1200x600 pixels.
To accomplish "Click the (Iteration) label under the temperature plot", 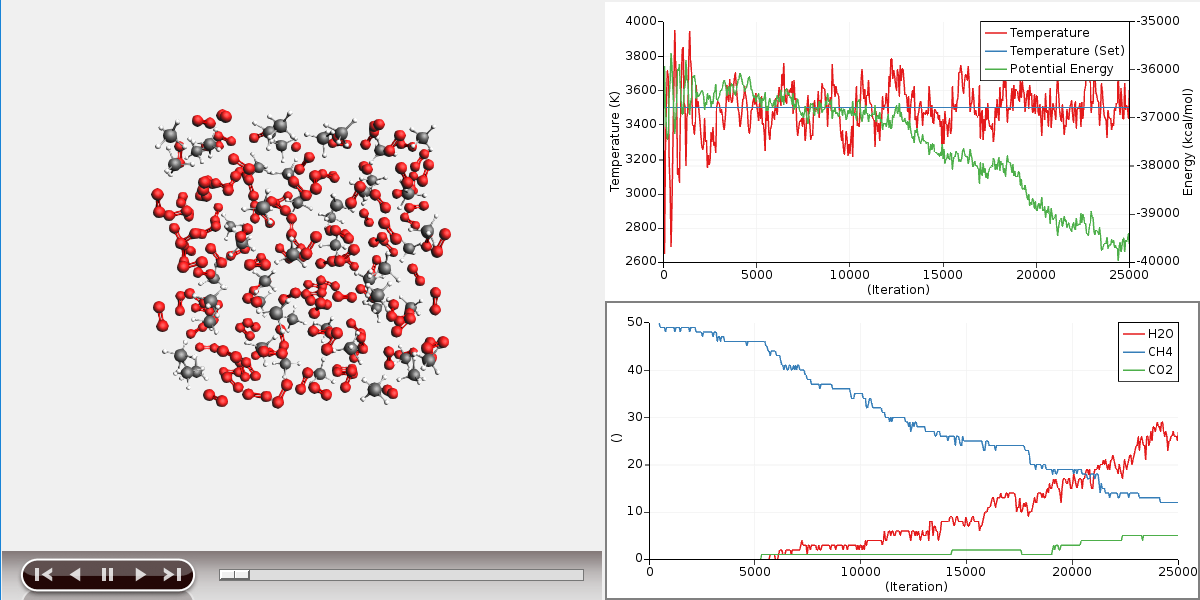I will coord(897,290).
